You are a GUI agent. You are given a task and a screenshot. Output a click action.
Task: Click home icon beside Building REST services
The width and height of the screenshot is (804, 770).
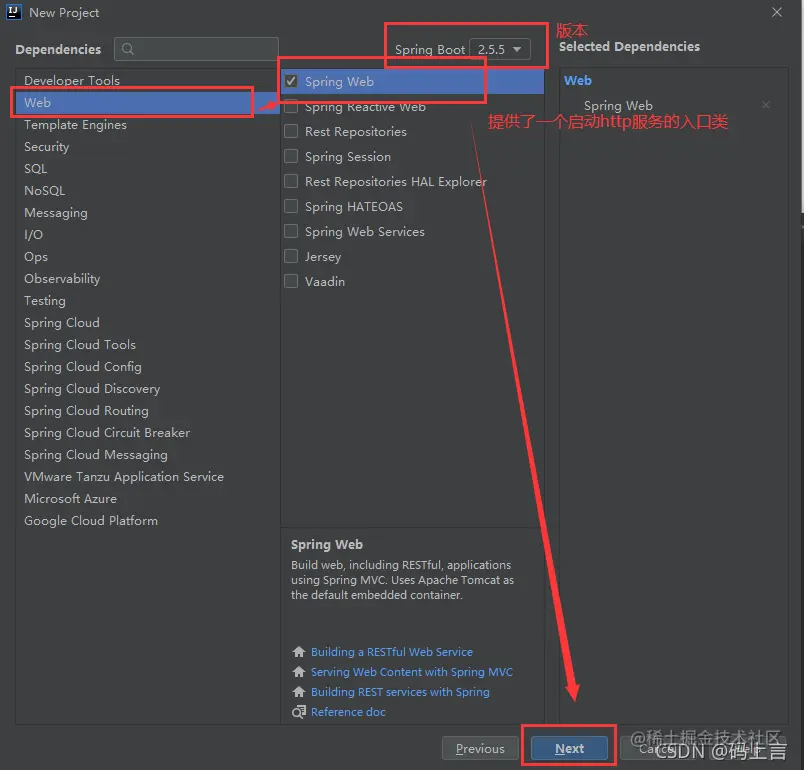click(x=298, y=692)
